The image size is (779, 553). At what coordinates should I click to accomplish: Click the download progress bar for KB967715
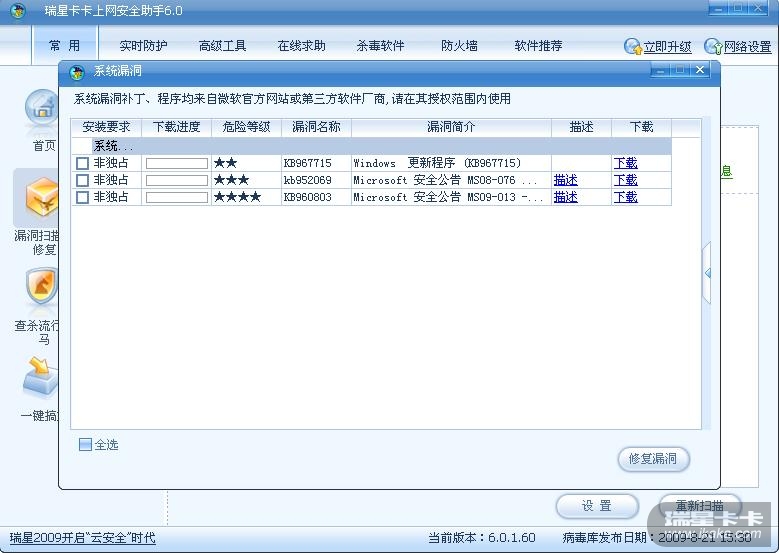click(177, 163)
